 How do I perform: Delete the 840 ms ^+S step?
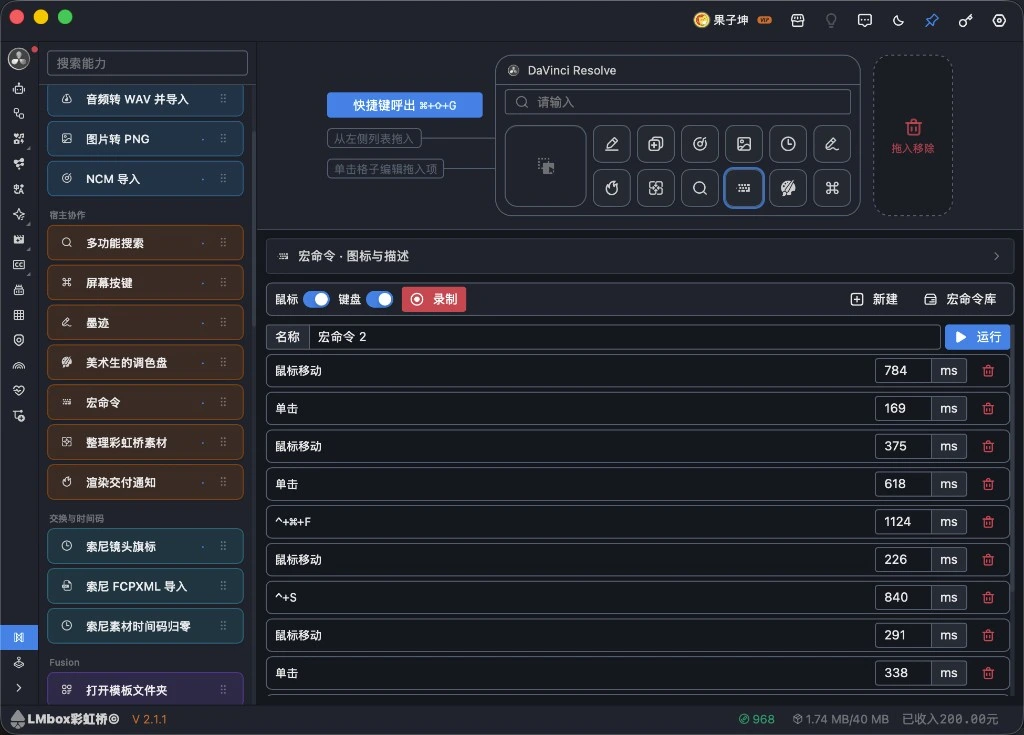(x=988, y=597)
